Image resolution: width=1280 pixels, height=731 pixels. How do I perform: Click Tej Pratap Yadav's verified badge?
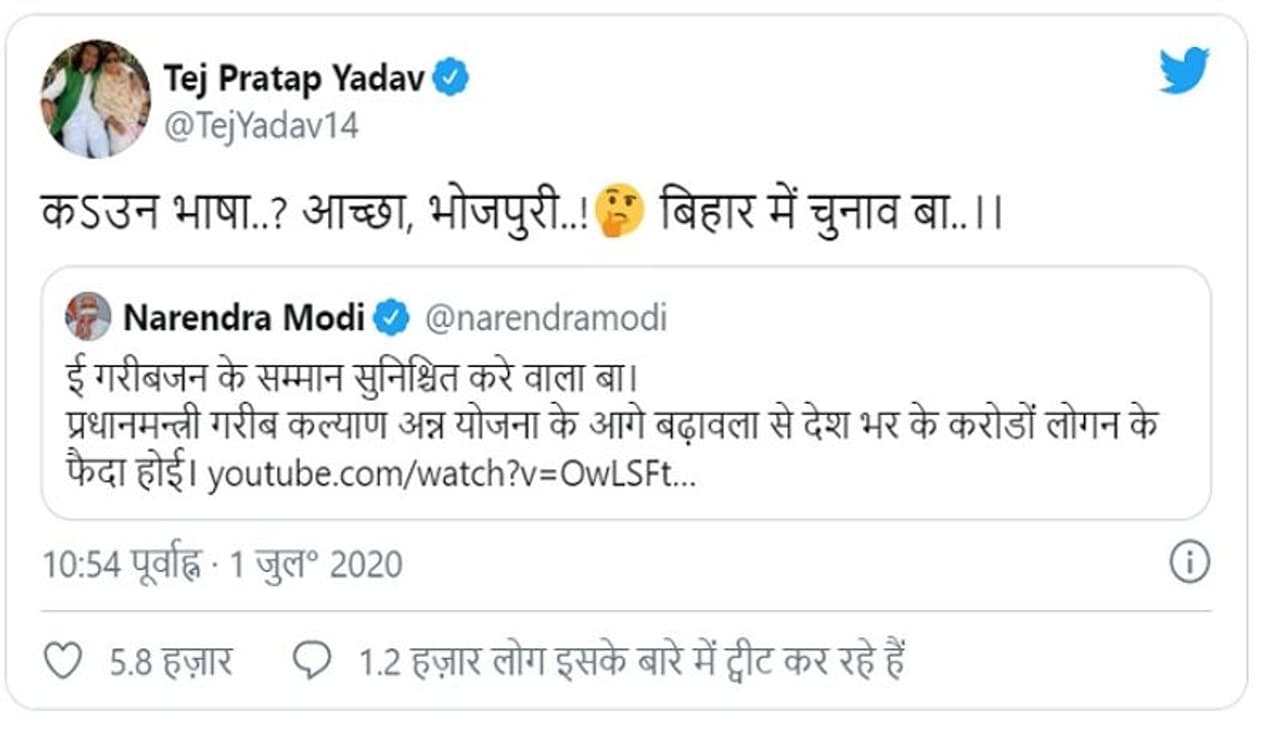tap(451, 78)
